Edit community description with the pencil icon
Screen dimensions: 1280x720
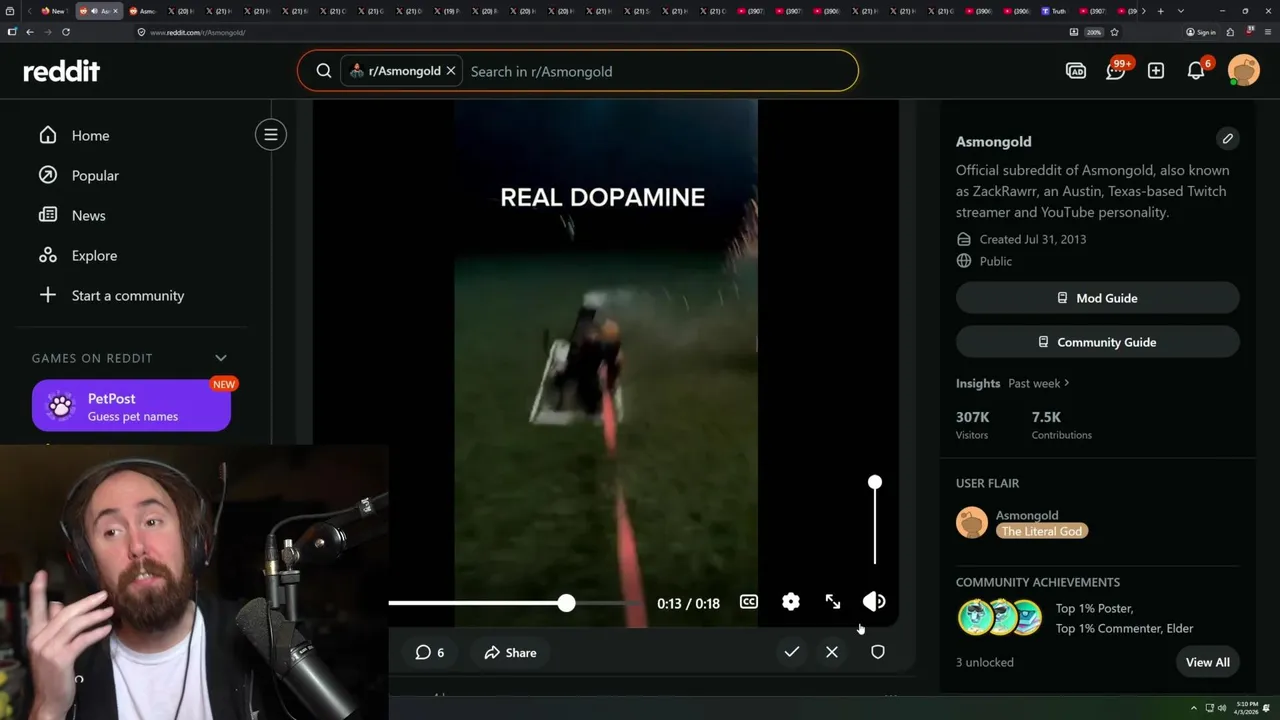pos(1227,138)
